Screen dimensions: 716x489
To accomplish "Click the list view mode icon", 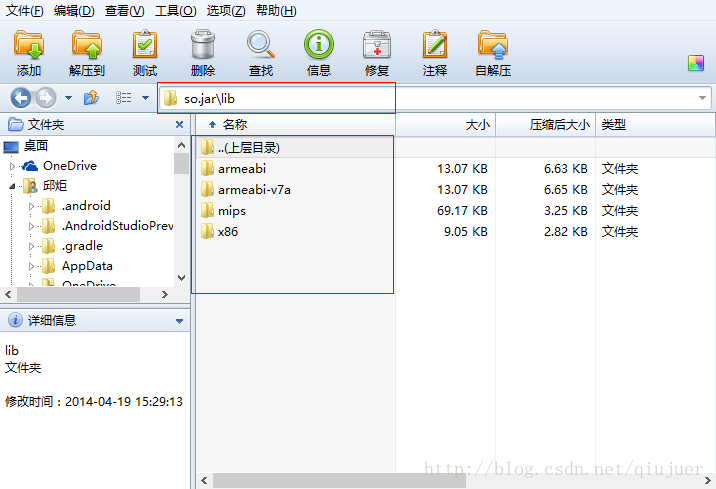I will pos(123,98).
